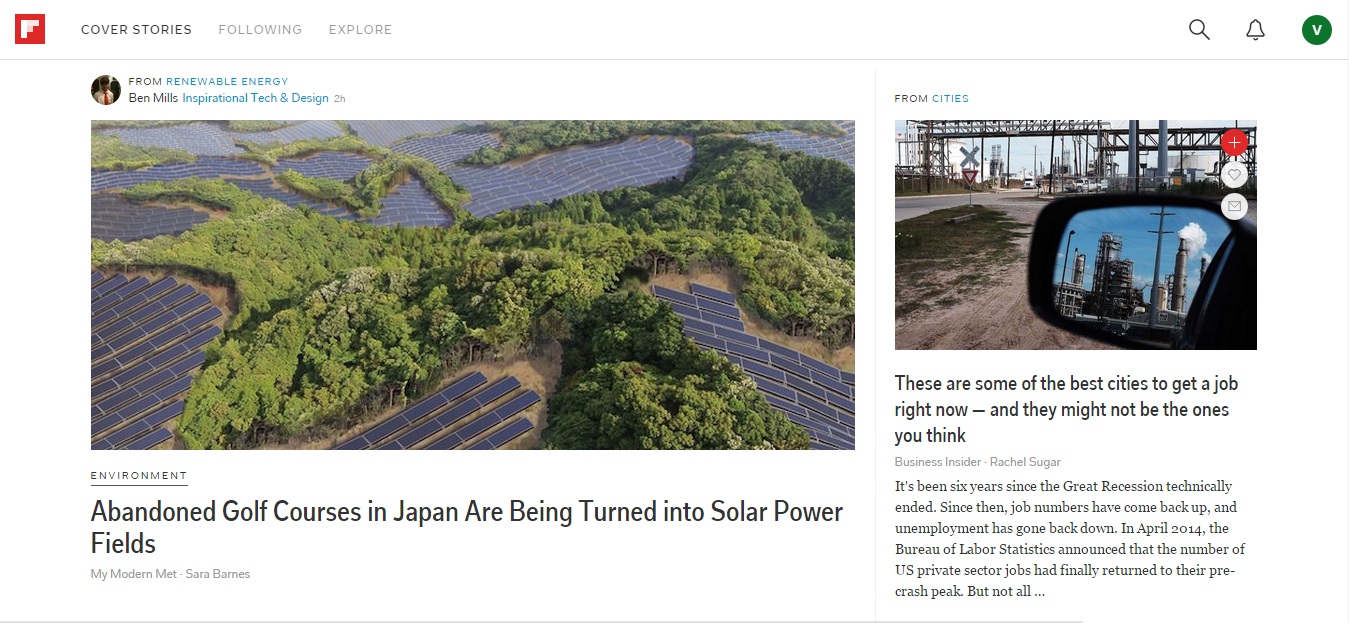Click the Ben Mills author name

click(153, 98)
